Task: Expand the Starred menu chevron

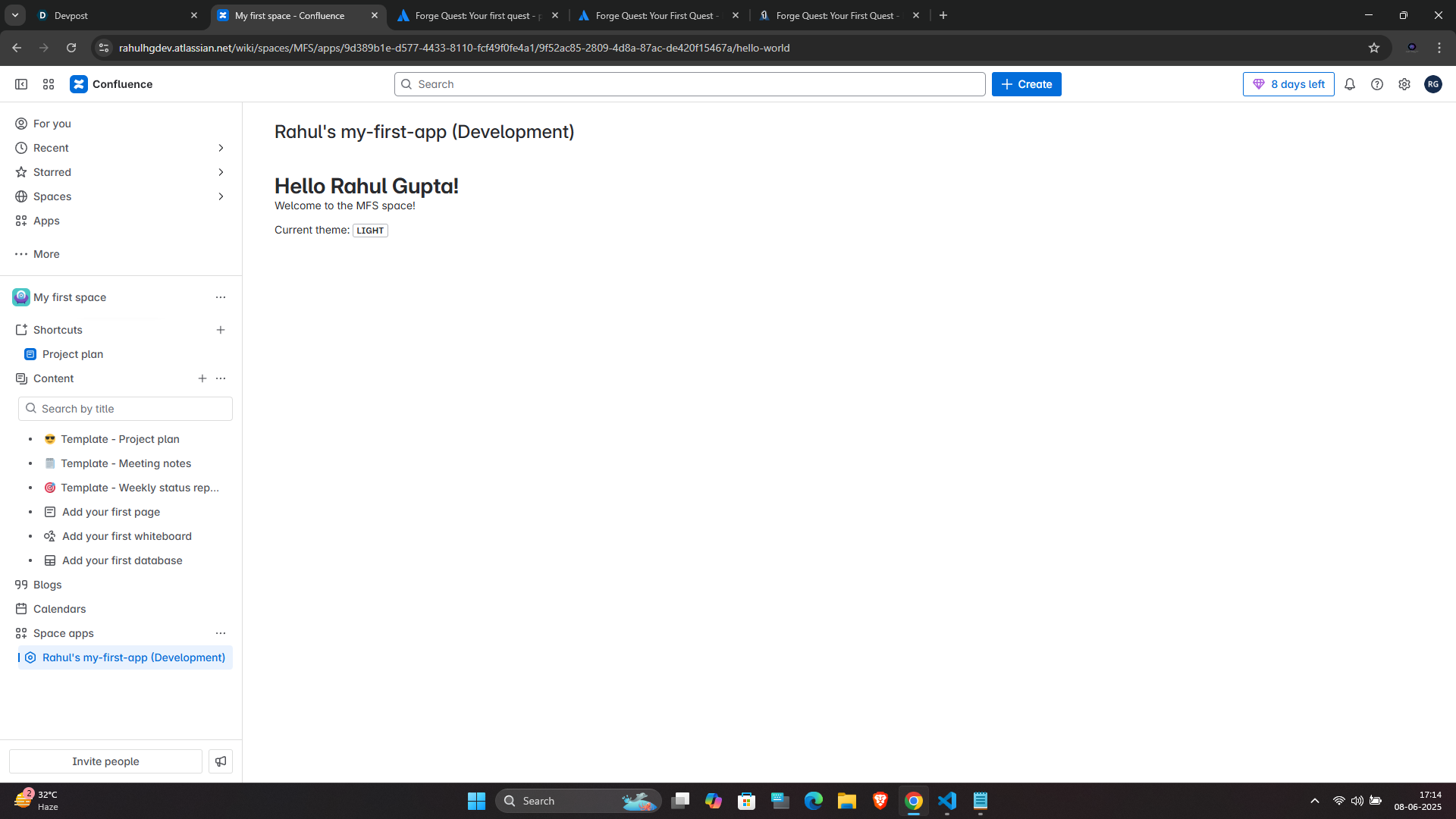Action: (x=221, y=172)
